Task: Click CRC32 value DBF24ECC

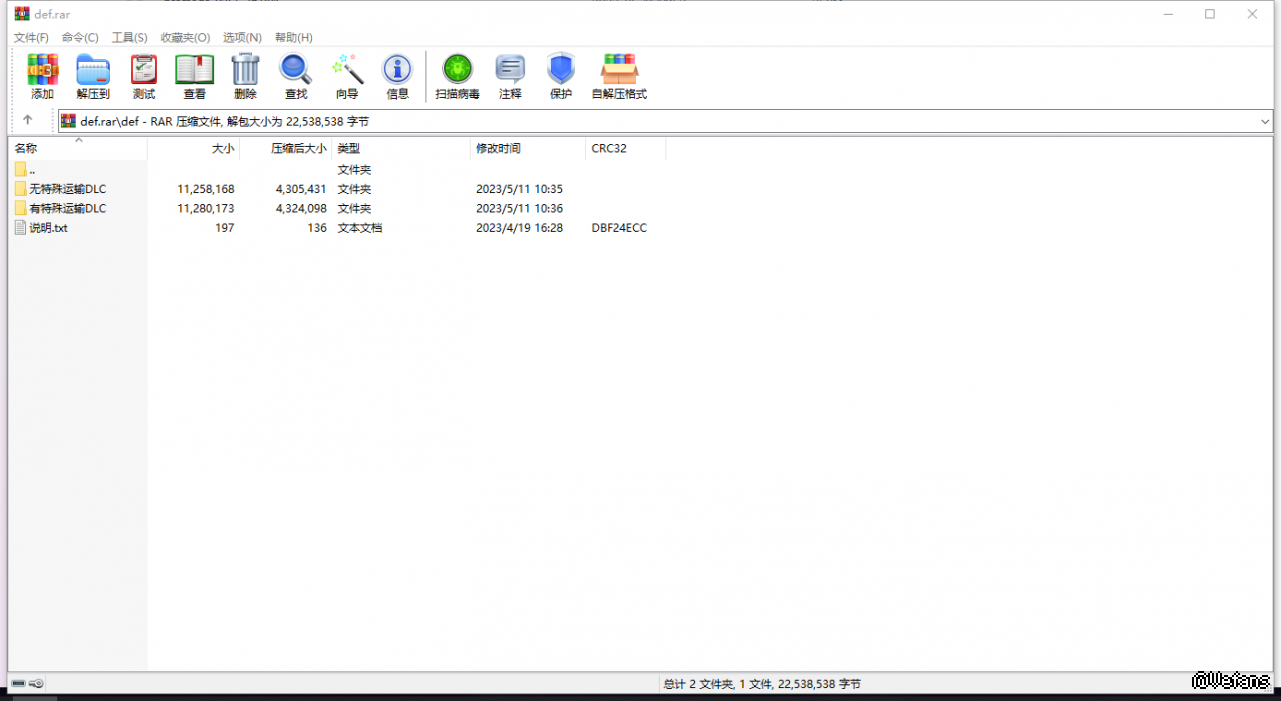Action: tap(619, 228)
